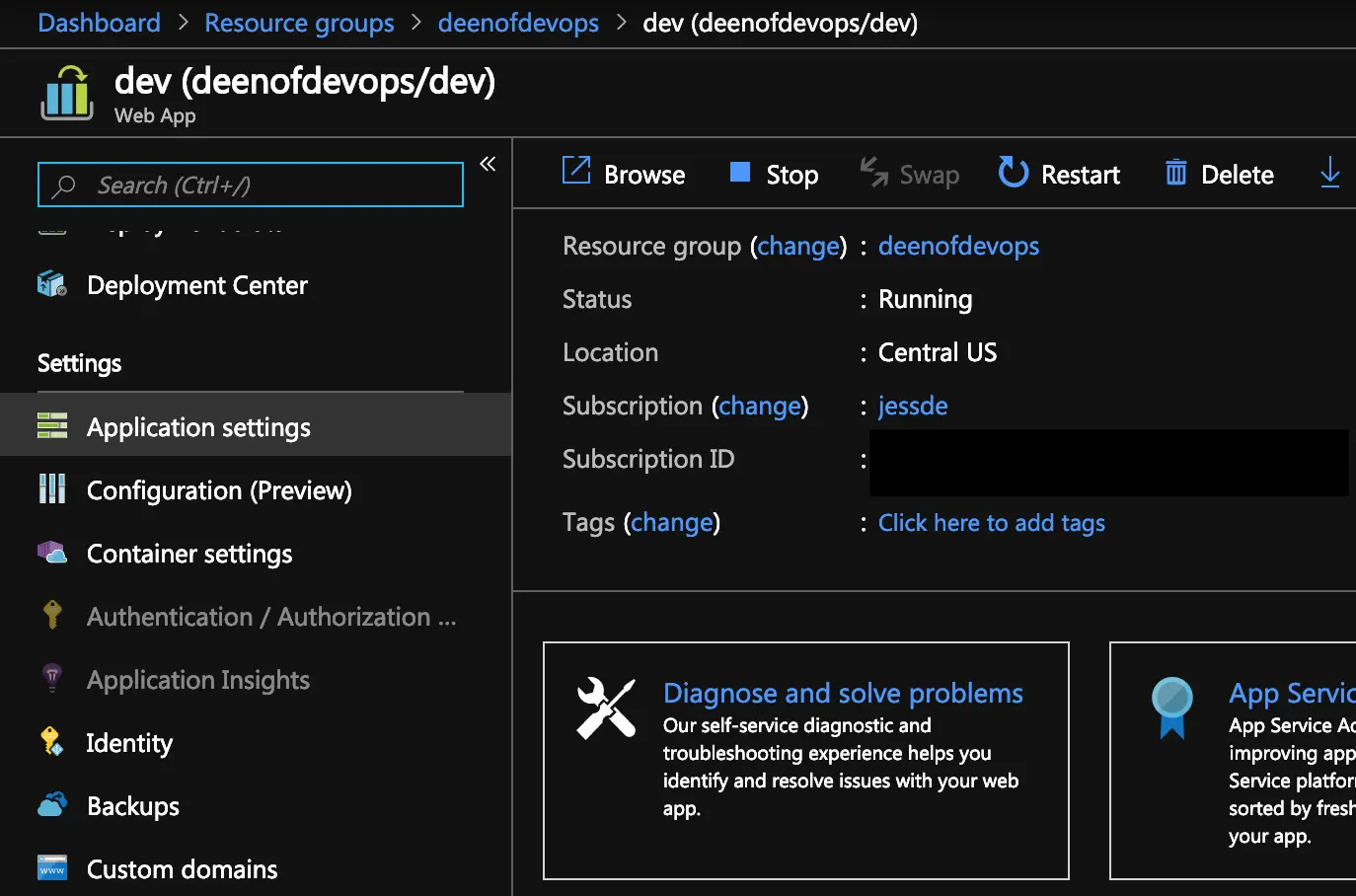This screenshot has height=896, width=1356.
Task: Click the download arrow toolbar icon
Action: (x=1329, y=172)
